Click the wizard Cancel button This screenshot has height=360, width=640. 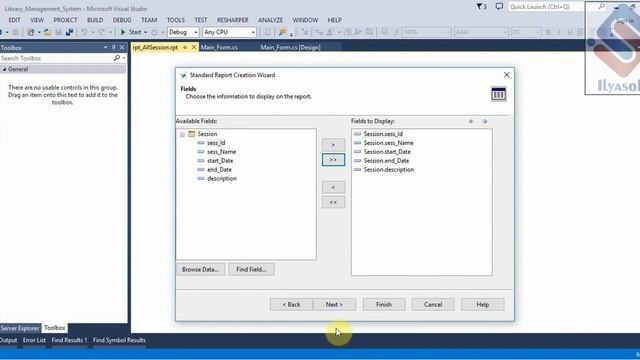[433, 304]
